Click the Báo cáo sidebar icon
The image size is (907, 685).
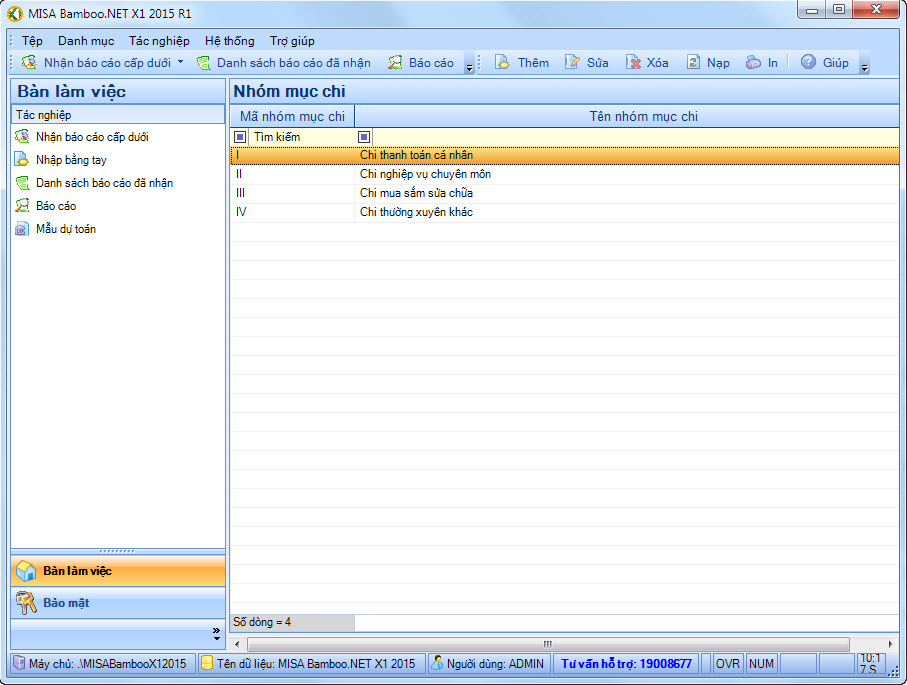pos(22,205)
